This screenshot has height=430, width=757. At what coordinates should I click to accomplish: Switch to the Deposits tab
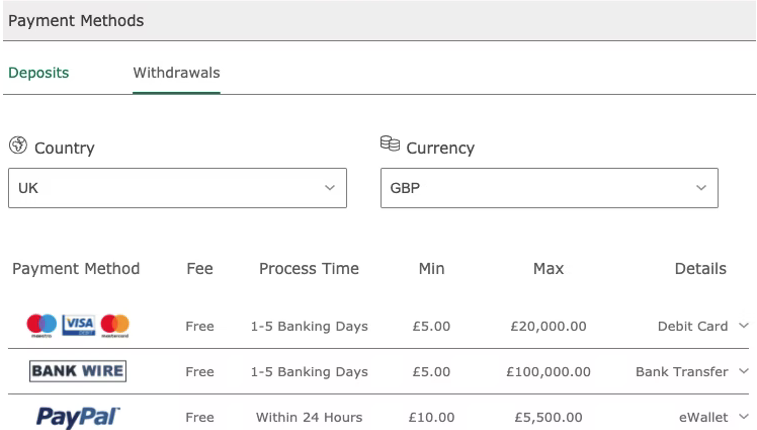(x=39, y=73)
